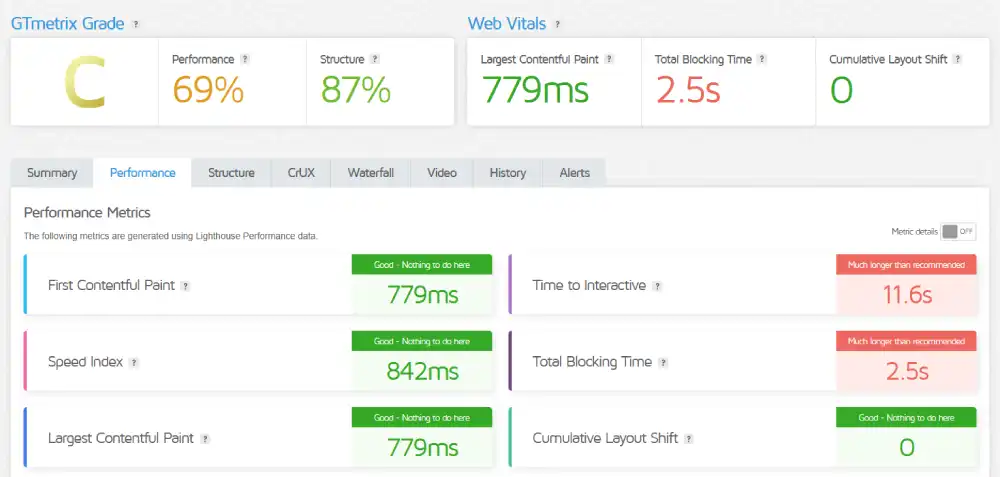Click help icon beside Structure score

coord(375,59)
